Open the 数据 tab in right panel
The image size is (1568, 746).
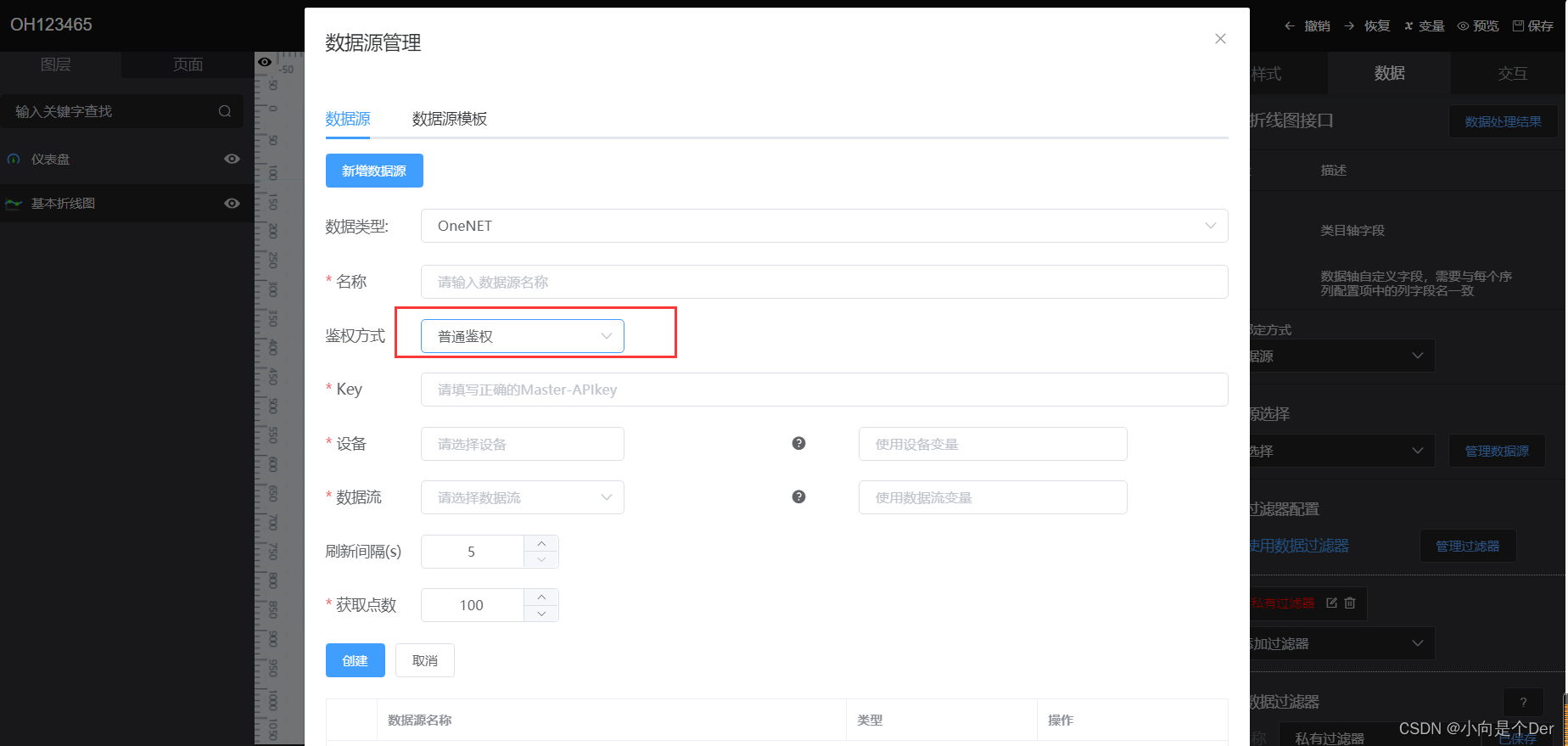click(x=1390, y=73)
